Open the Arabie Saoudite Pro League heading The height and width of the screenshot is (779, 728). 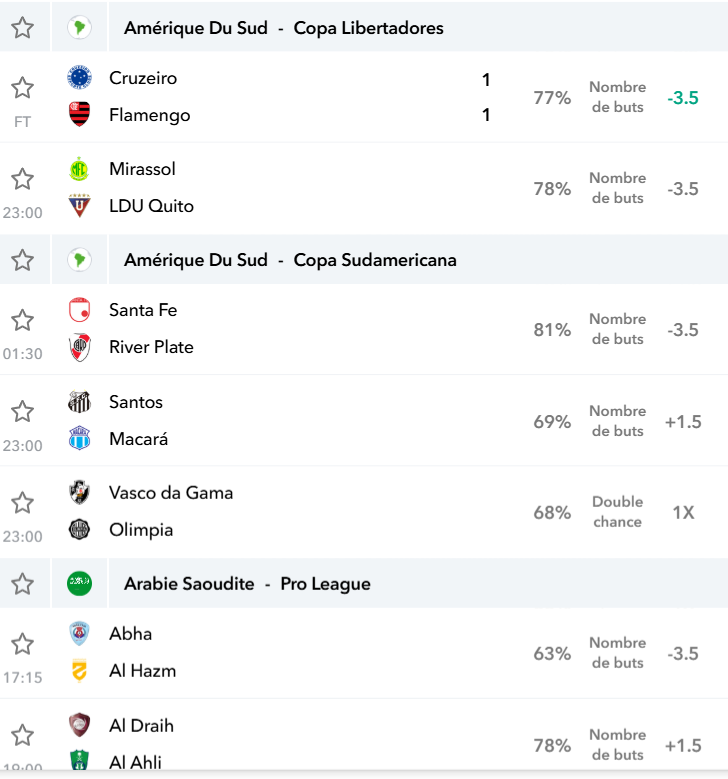pyautogui.click(x=247, y=584)
